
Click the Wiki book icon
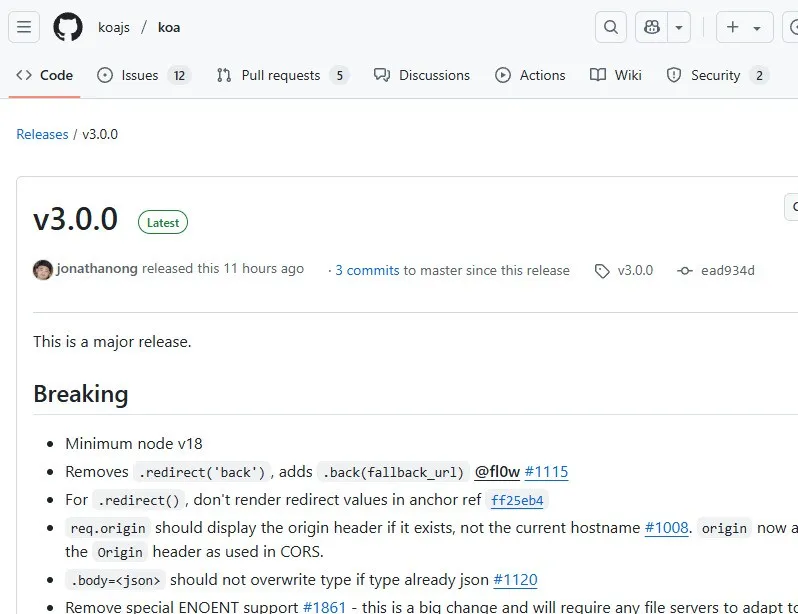click(x=598, y=75)
